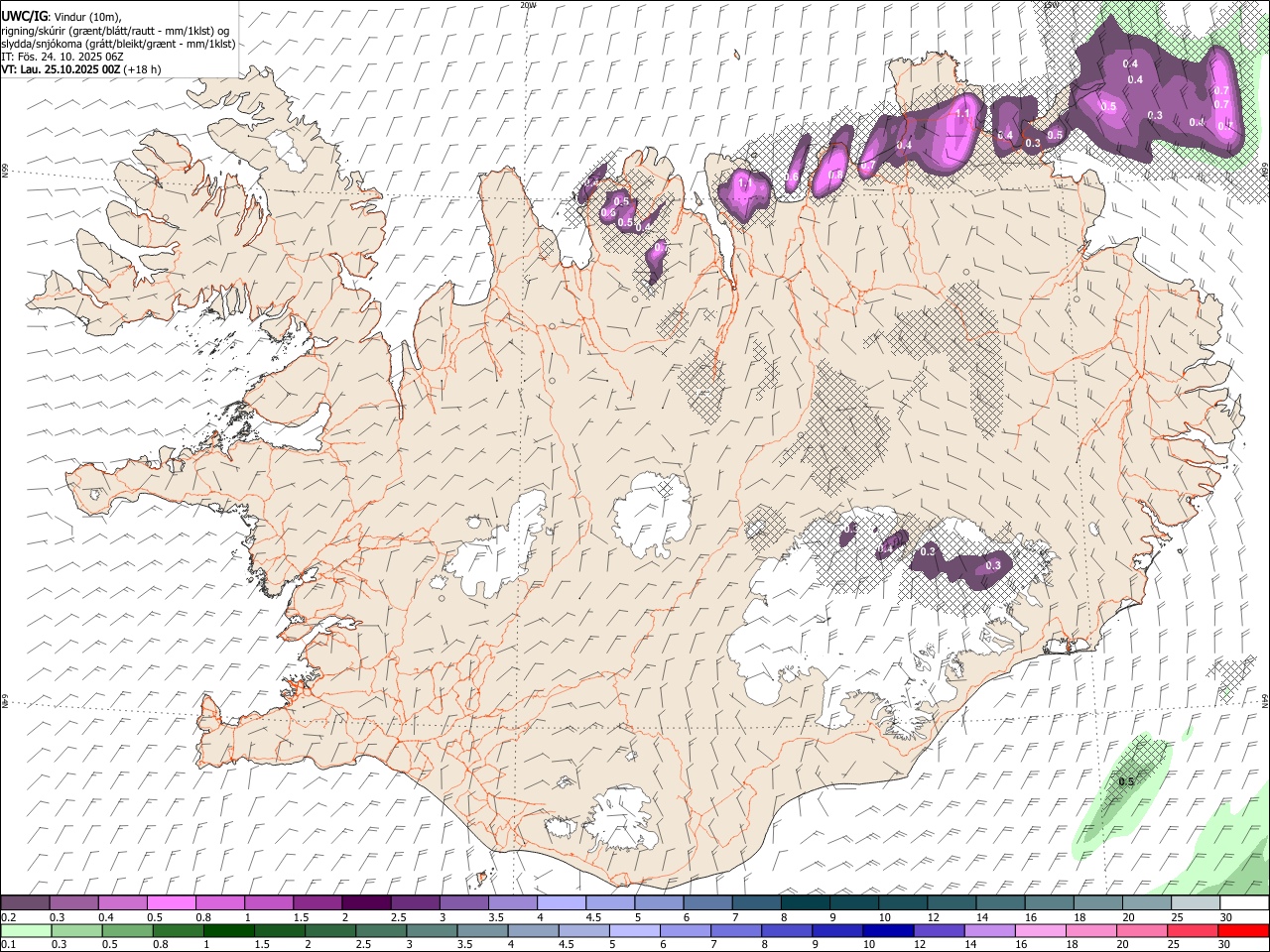This screenshot has width=1270, height=952.
Task: Pick the upper legend swatch labeled 10
Action: (903, 903)
